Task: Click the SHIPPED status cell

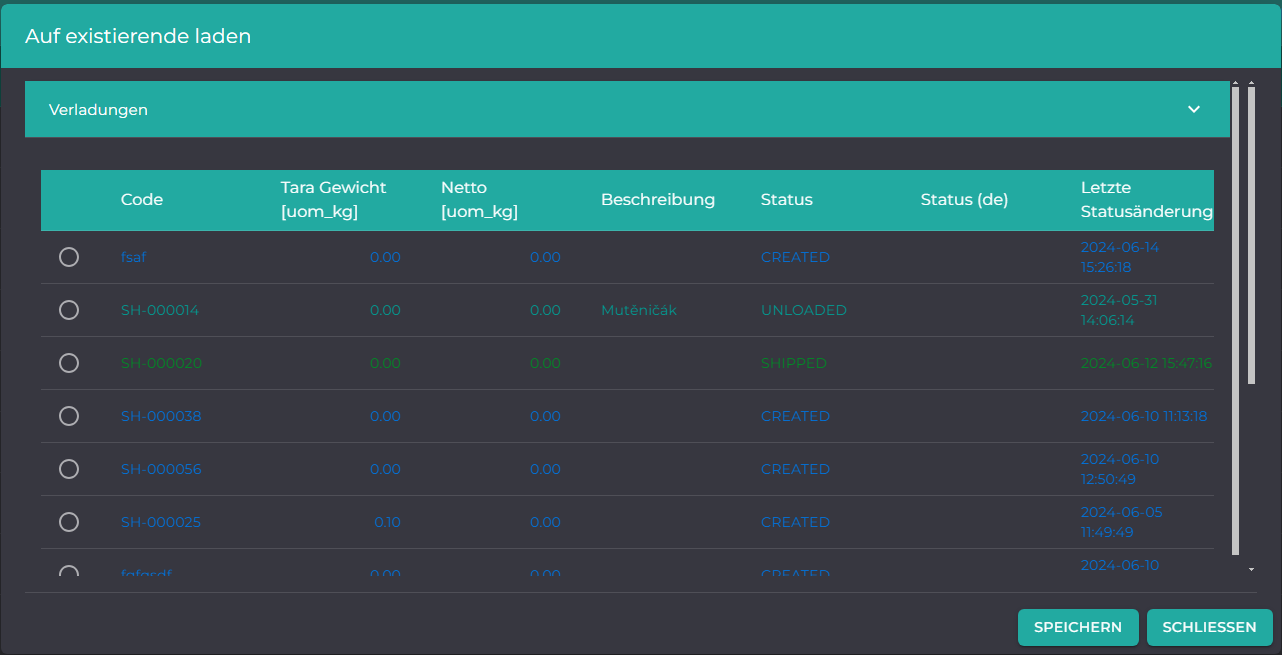Action: (794, 363)
